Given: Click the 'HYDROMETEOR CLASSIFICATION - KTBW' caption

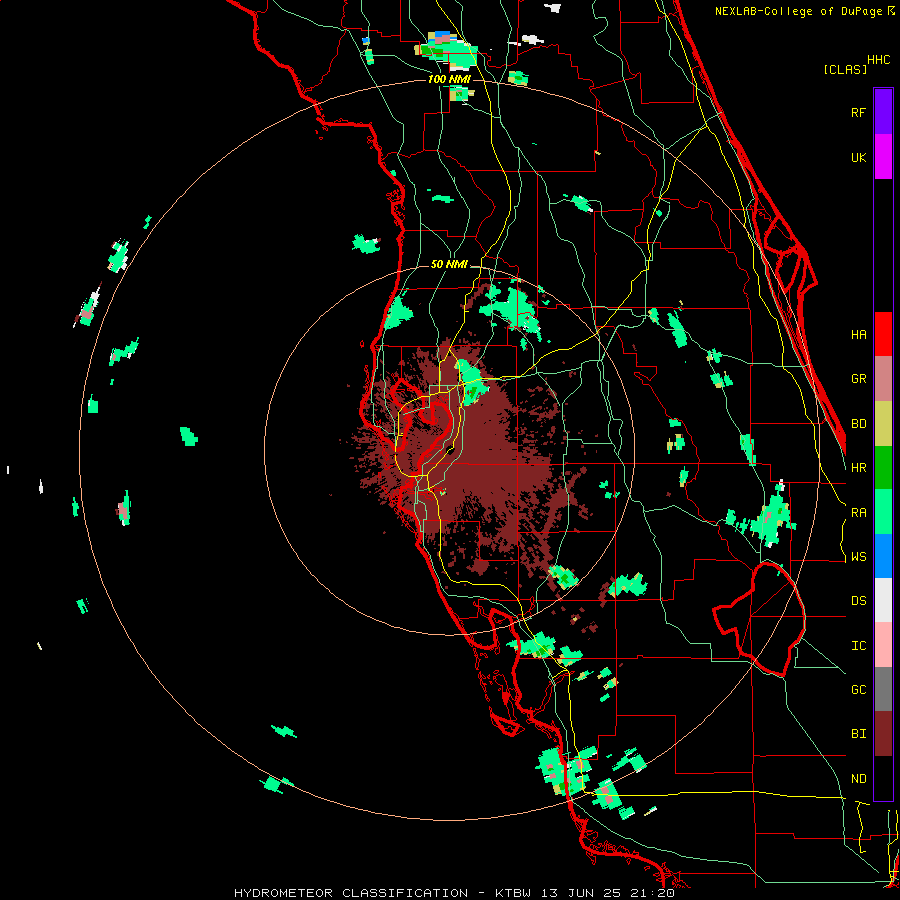Looking at the screenshot, I should (x=382, y=893).
